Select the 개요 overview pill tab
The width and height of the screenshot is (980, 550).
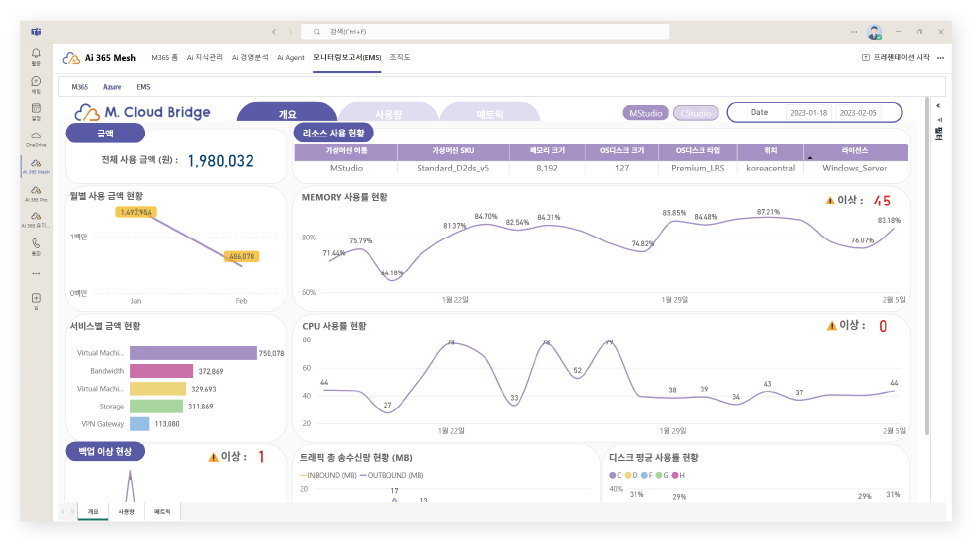tap(287, 113)
